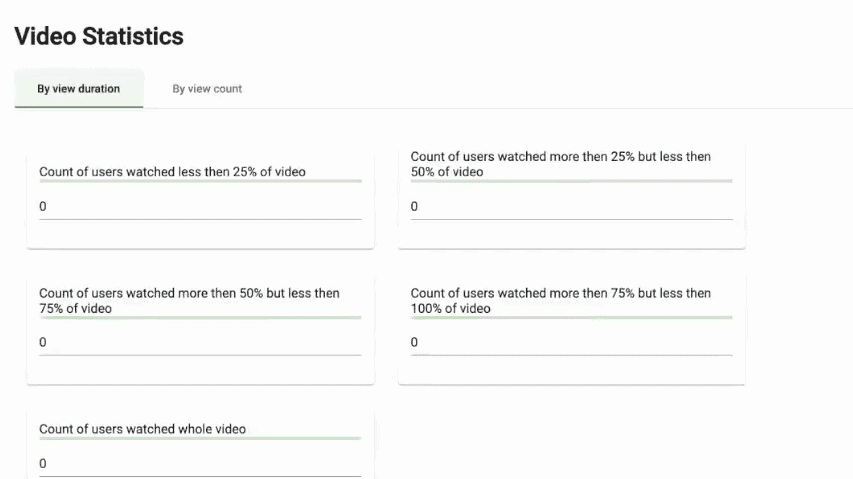853x479 pixels.
Task: Click progress bar under 25%-50% label
Action: click(x=571, y=181)
